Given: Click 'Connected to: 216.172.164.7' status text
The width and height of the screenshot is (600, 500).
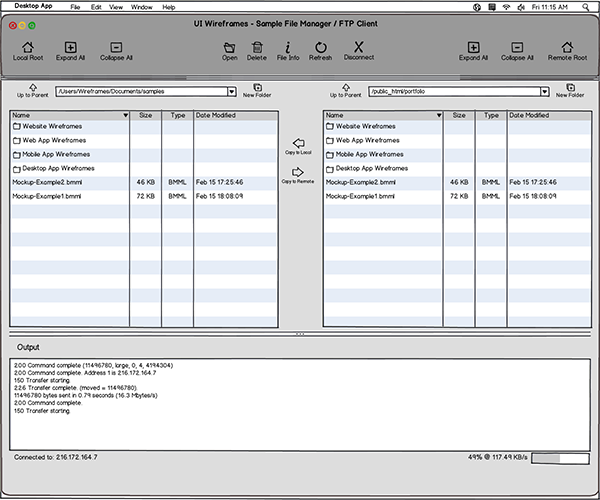Looking at the screenshot, I should (x=55, y=457).
